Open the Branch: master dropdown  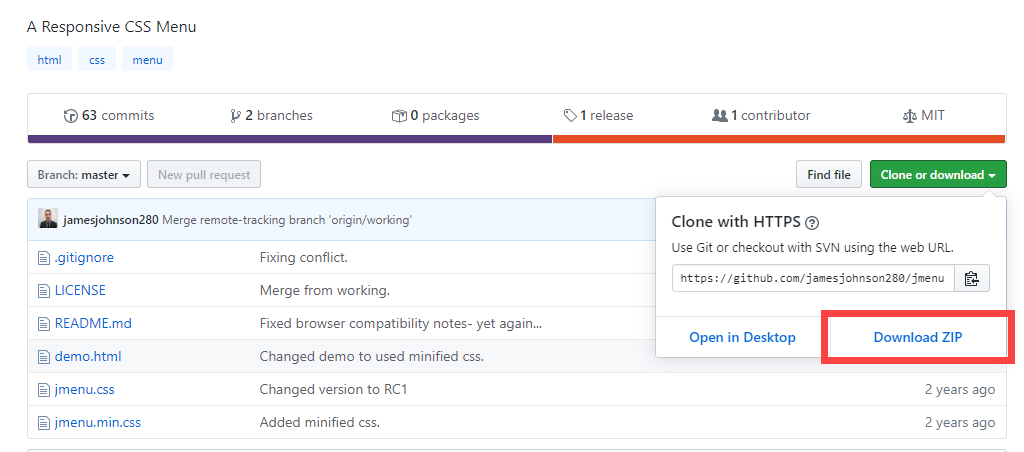84,174
